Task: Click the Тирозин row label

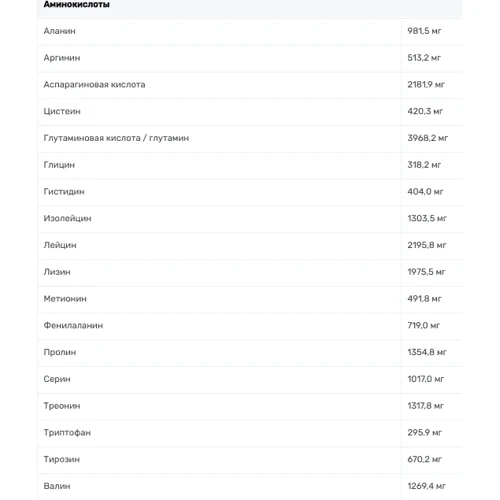Action: [61, 459]
